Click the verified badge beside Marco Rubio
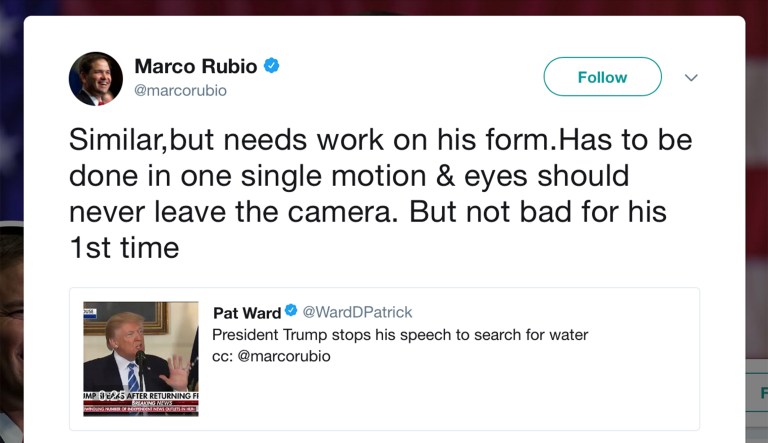Screen dimensions: 768x443 tap(272, 66)
